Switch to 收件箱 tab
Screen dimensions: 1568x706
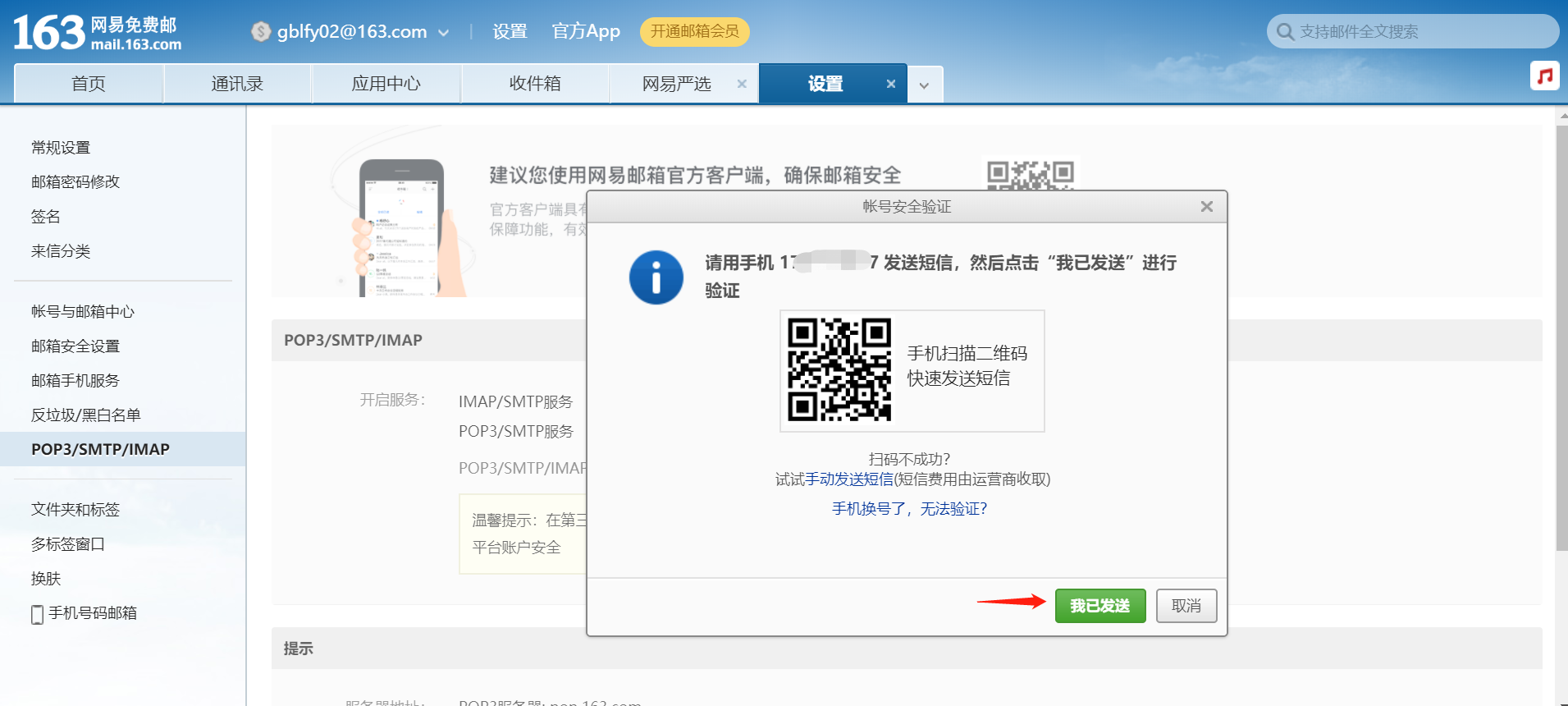pyautogui.click(x=535, y=84)
